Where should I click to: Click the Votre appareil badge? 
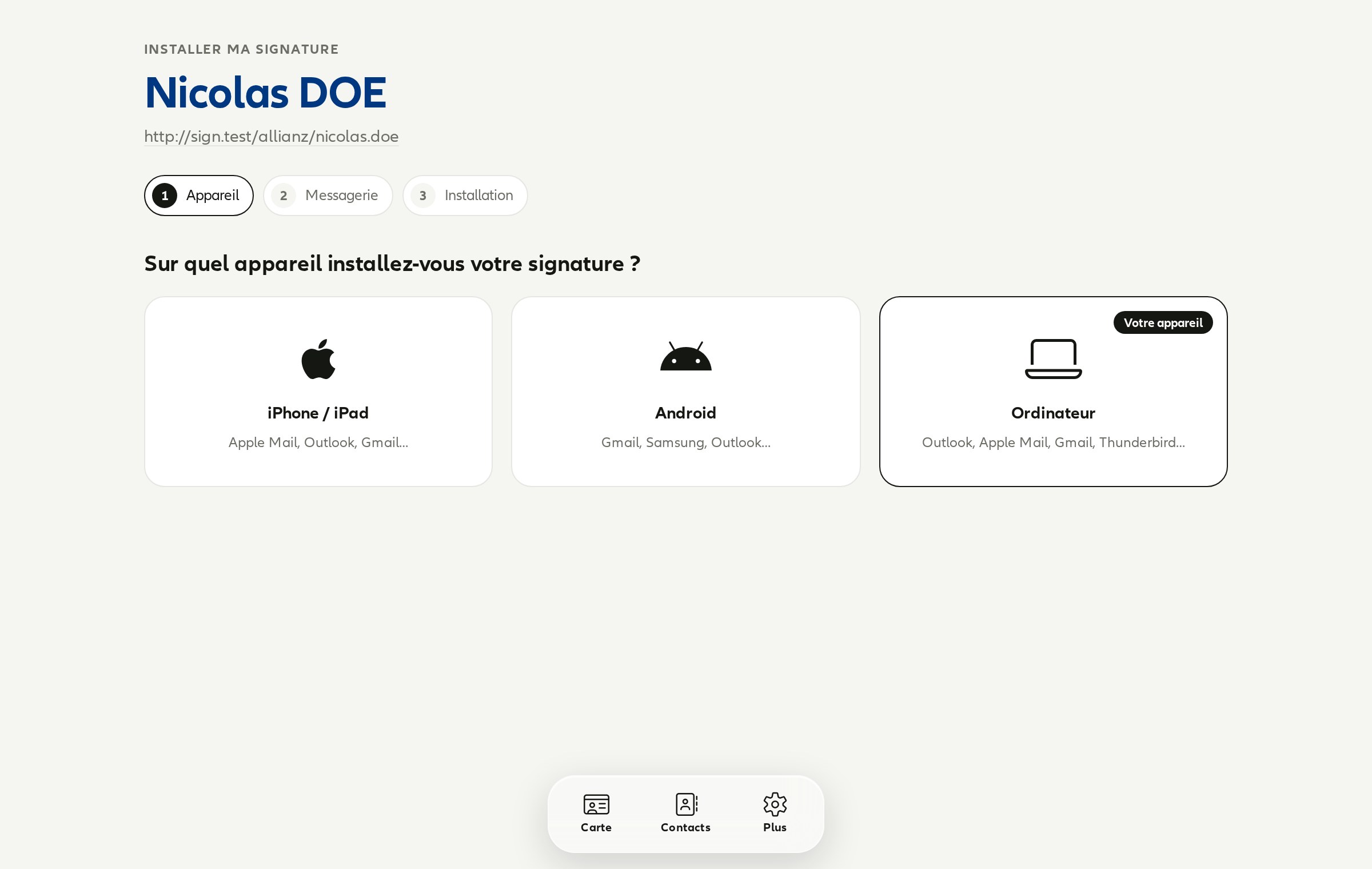click(x=1163, y=322)
